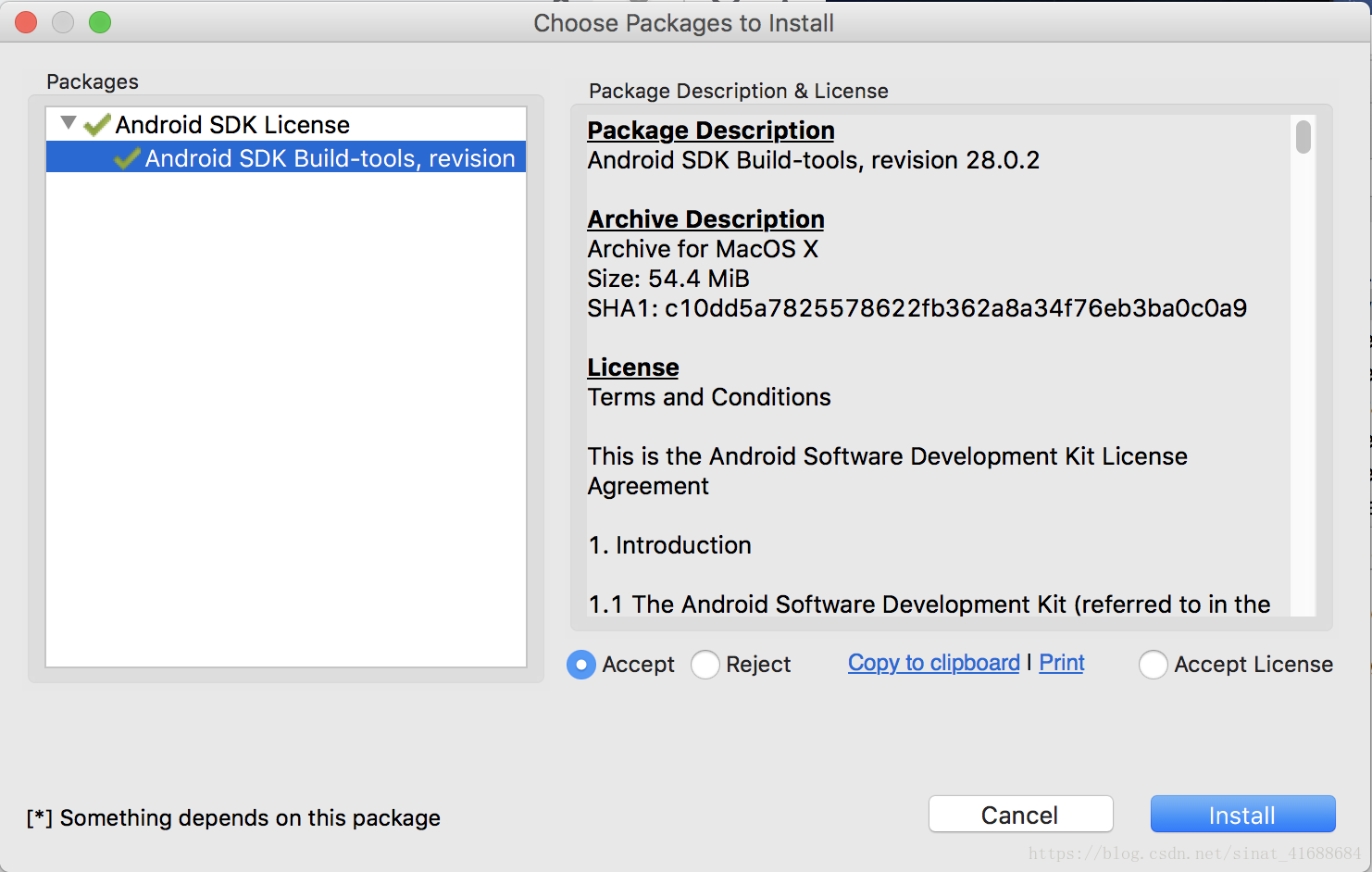This screenshot has height=872, width=1372.
Task: Click the Archive Description heading
Action: 705,219
